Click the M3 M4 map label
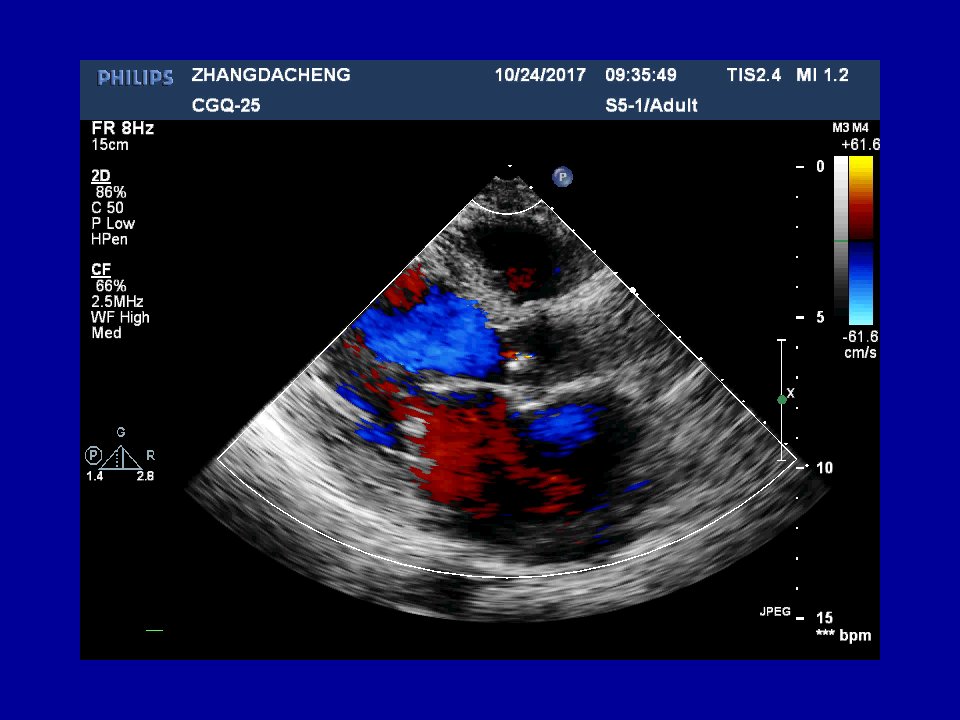The image size is (960, 720). click(x=850, y=128)
